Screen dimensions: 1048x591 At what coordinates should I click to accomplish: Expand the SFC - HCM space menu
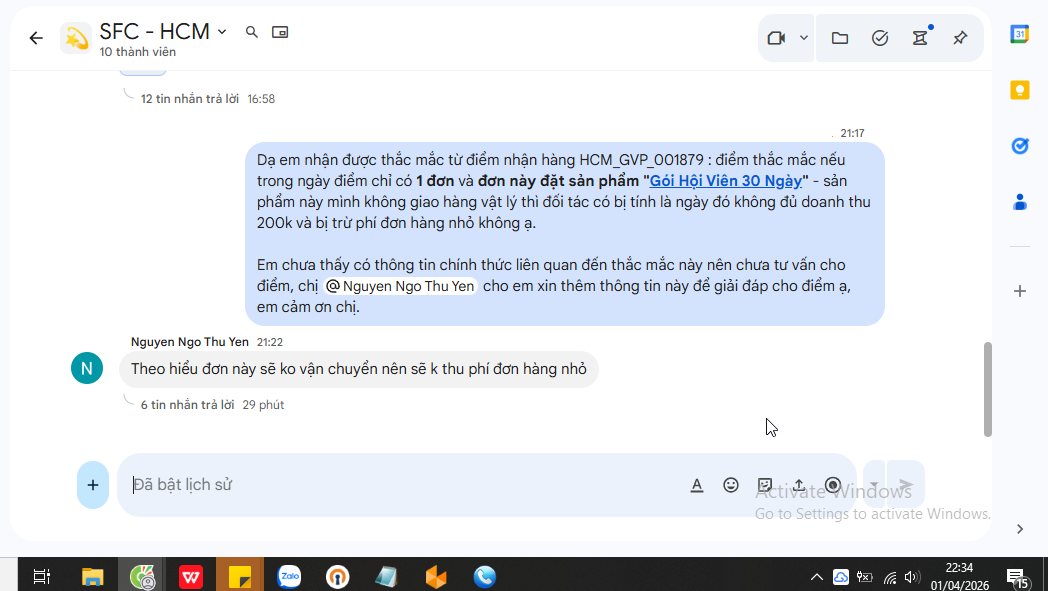pyautogui.click(x=222, y=31)
